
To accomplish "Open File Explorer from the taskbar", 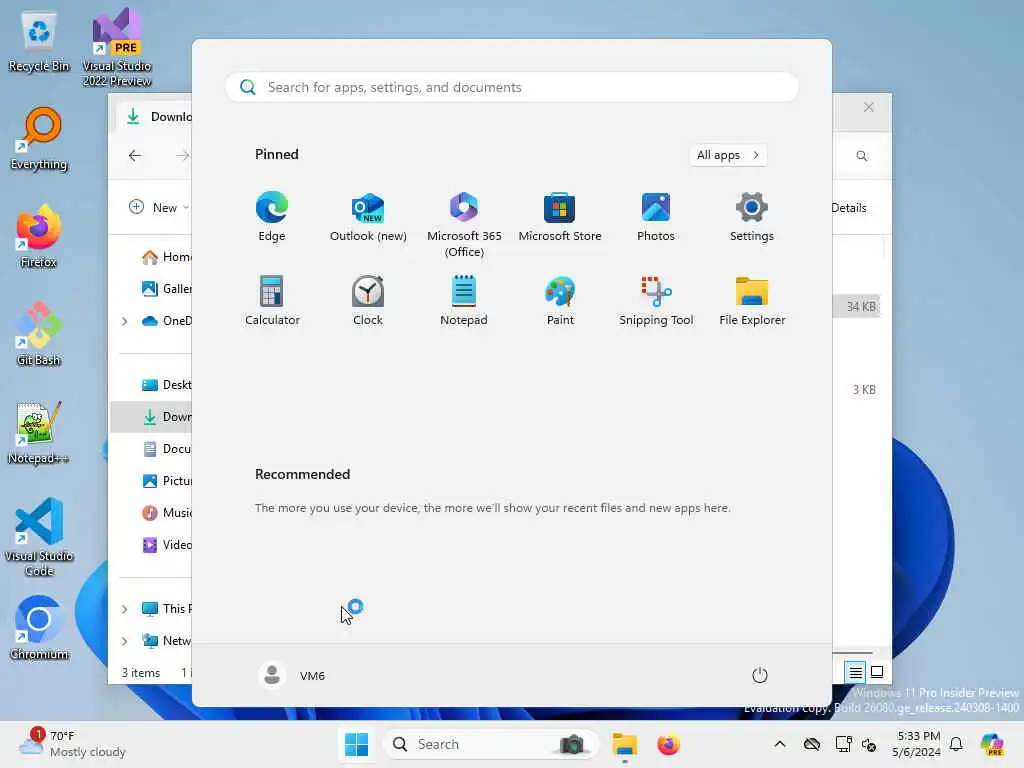I will pyautogui.click(x=624, y=744).
